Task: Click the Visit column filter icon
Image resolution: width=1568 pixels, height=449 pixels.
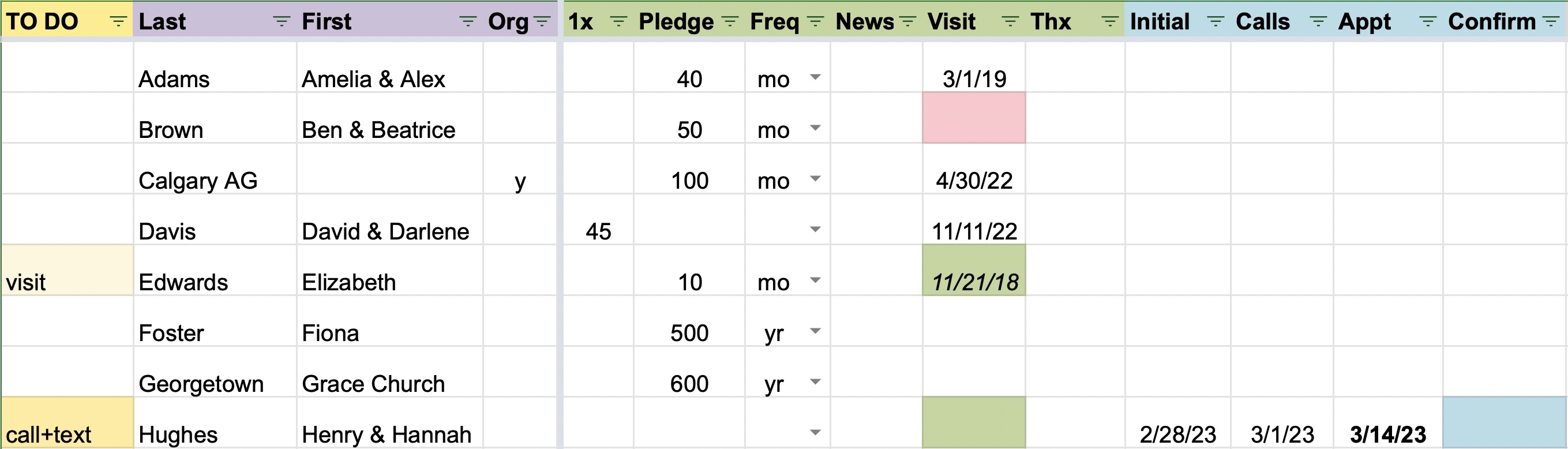Action: click(1010, 22)
